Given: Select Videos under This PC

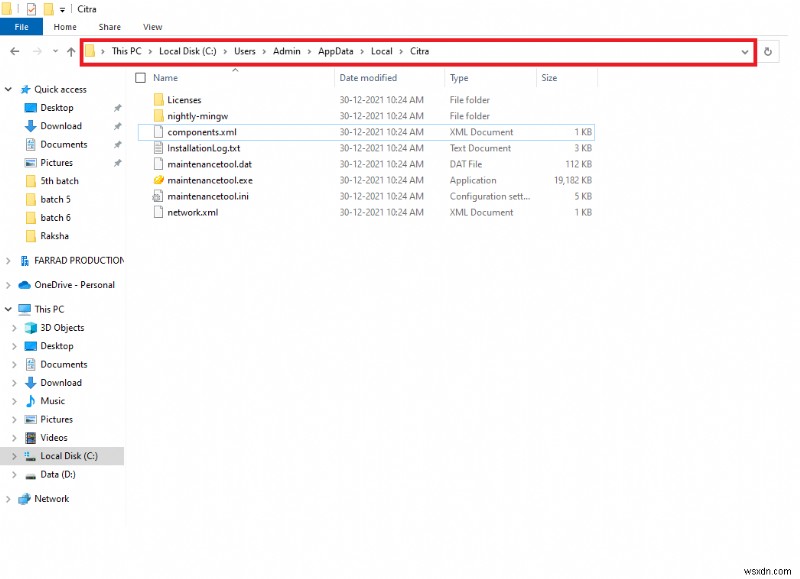Looking at the screenshot, I should [54, 438].
